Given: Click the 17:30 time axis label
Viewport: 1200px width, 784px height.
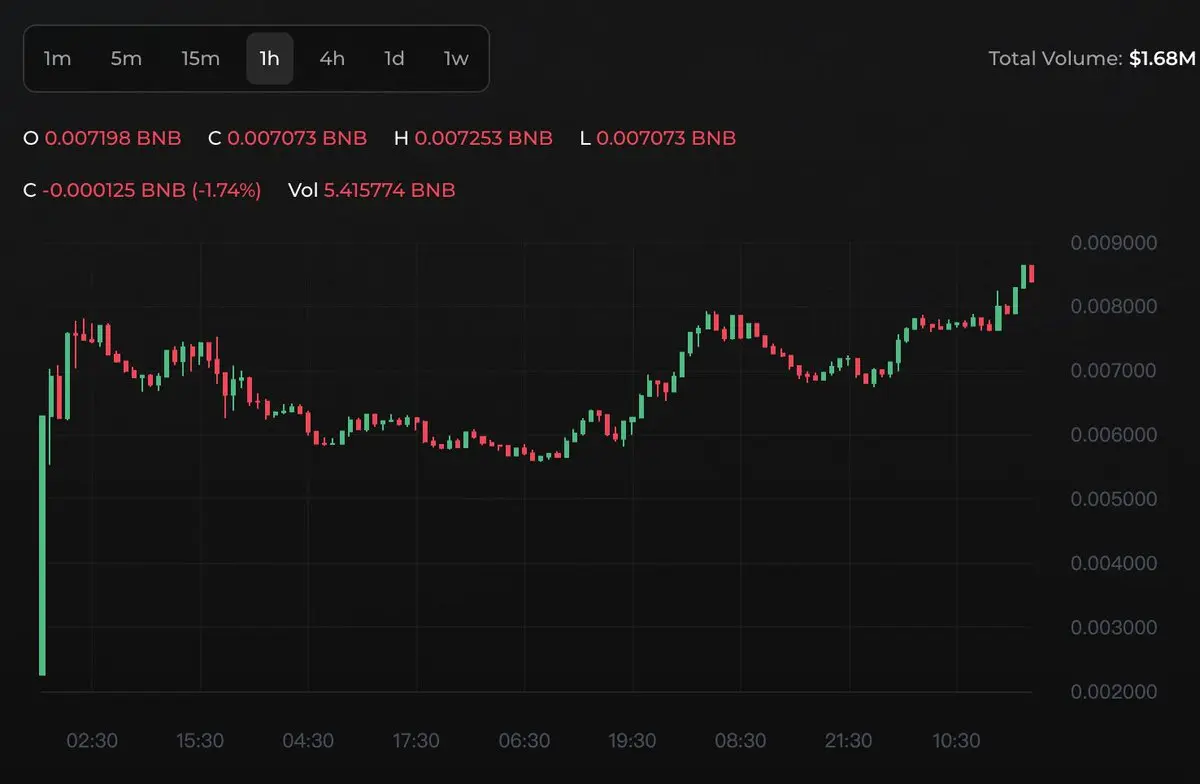Looking at the screenshot, I should pyautogui.click(x=416, y=741).
